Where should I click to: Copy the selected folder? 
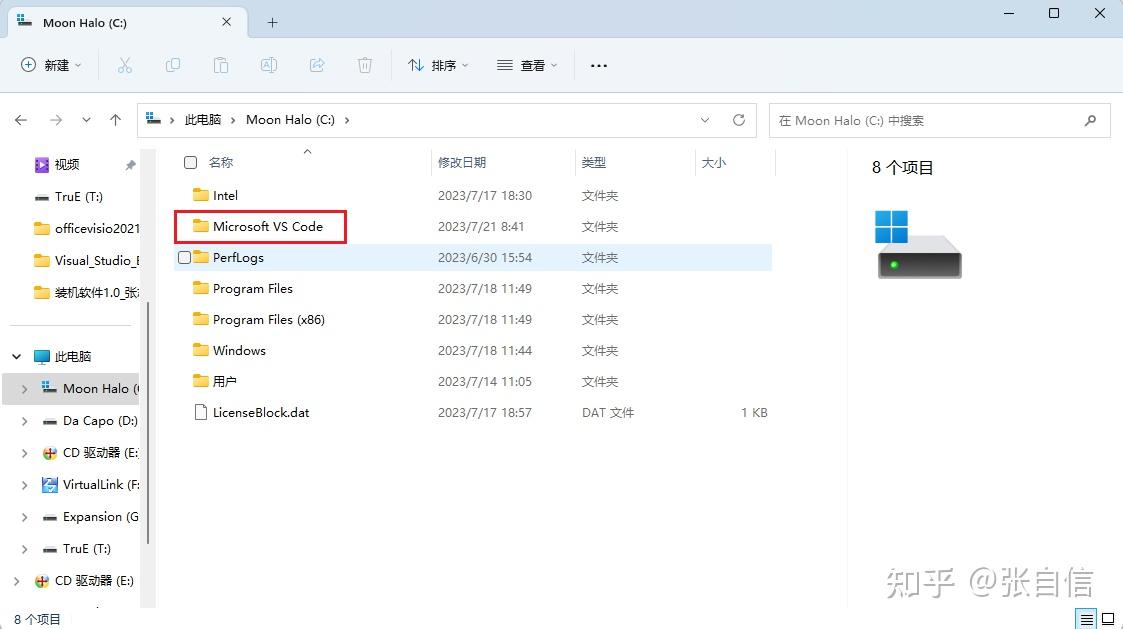tap(172, 65)
